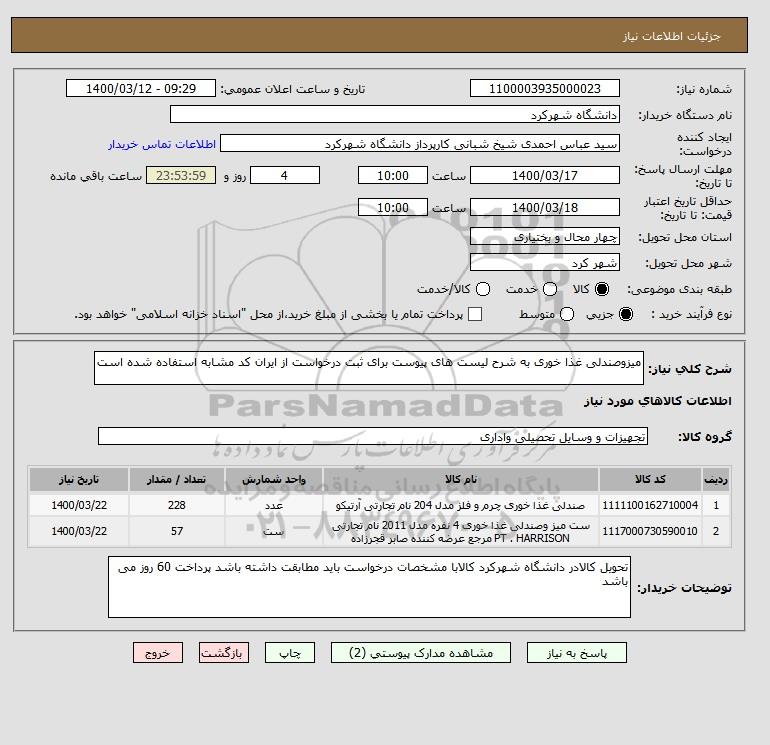770x745 pixels.
Task: Click the تاریخ نیاز column header
Action: click(79, 479)
